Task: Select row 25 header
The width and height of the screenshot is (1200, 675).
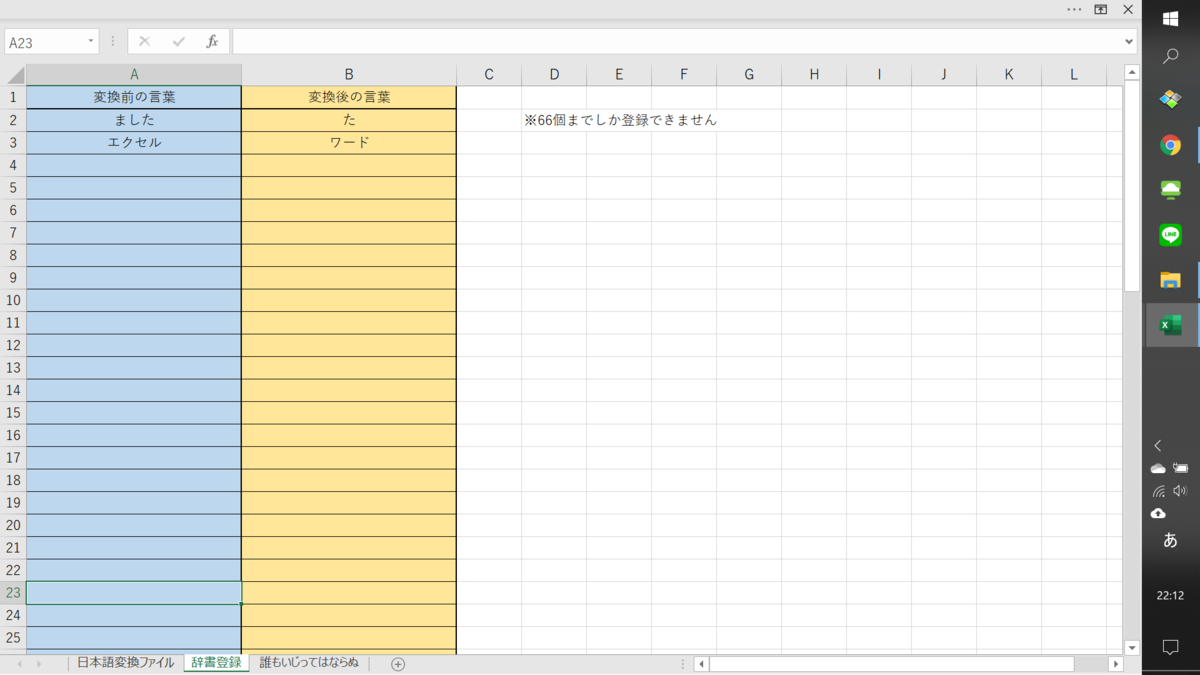Action: pos(14,638)
